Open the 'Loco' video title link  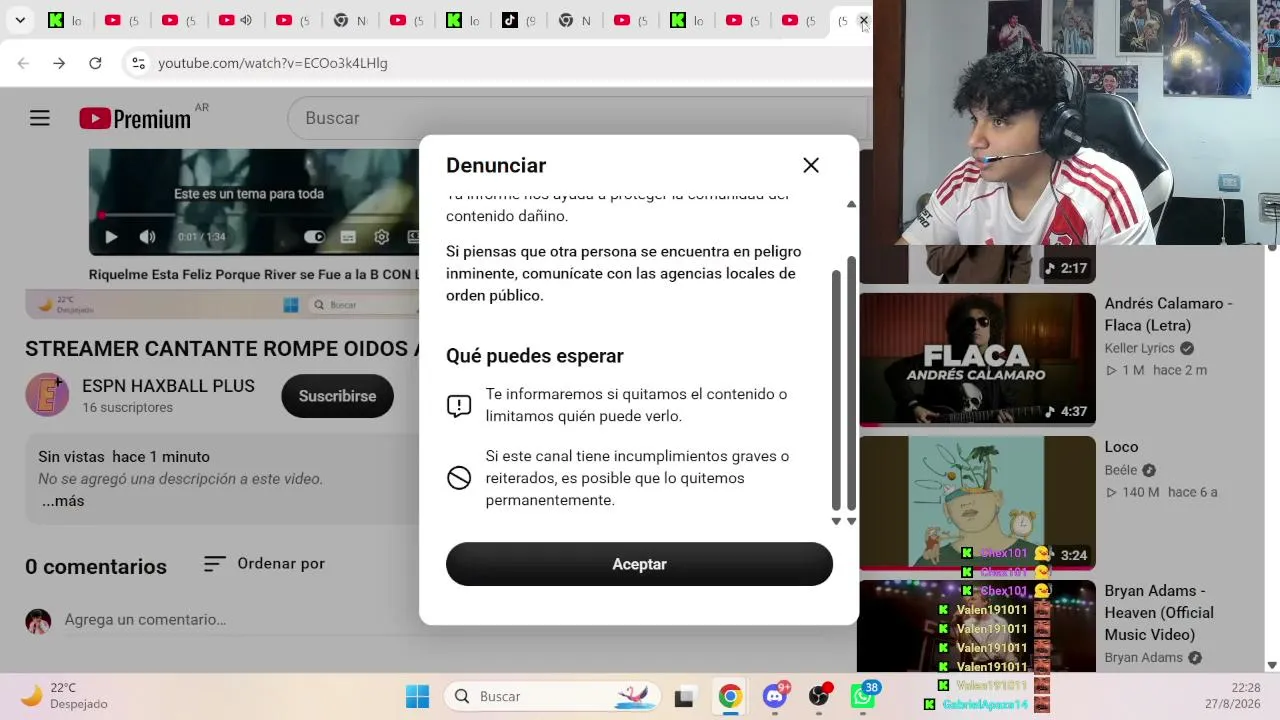pyautogui.click(x=1121, y=447)
